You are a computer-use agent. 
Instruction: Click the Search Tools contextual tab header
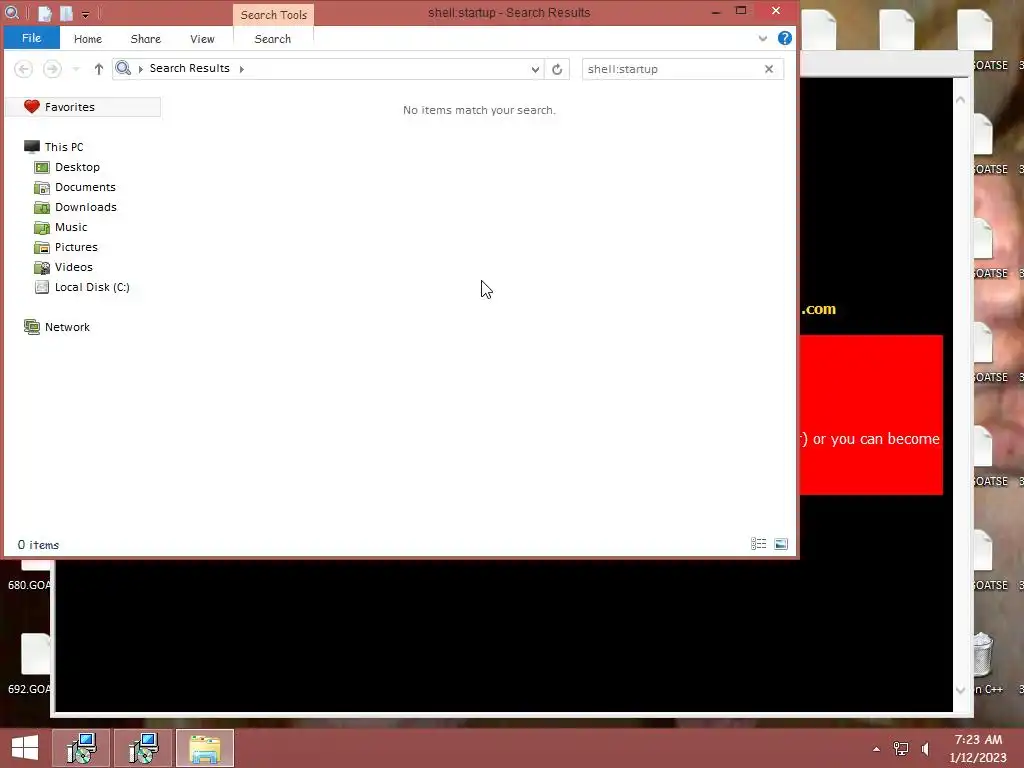click(x=274, y=15)
